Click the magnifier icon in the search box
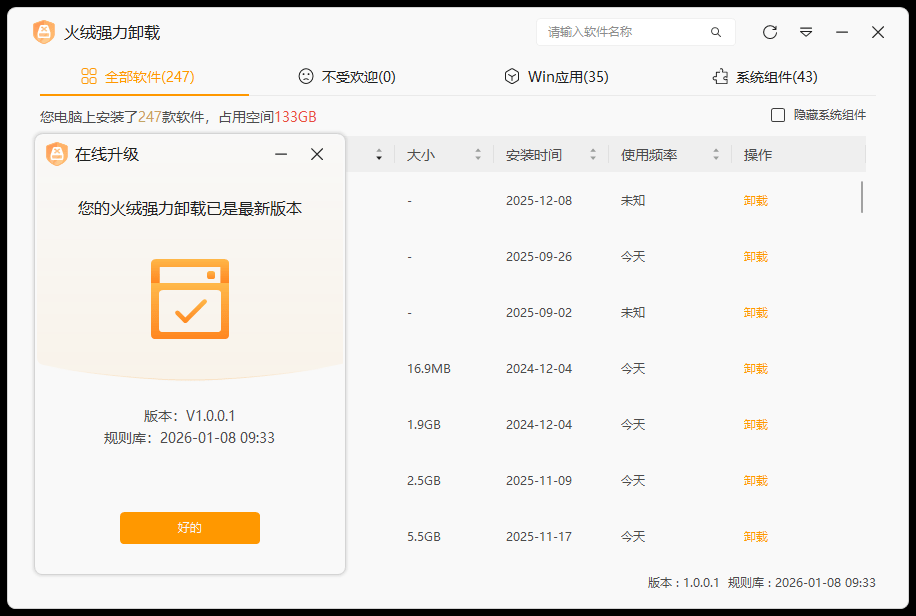Viewport: 916px width, 616px height. click(x=716, y=32)
